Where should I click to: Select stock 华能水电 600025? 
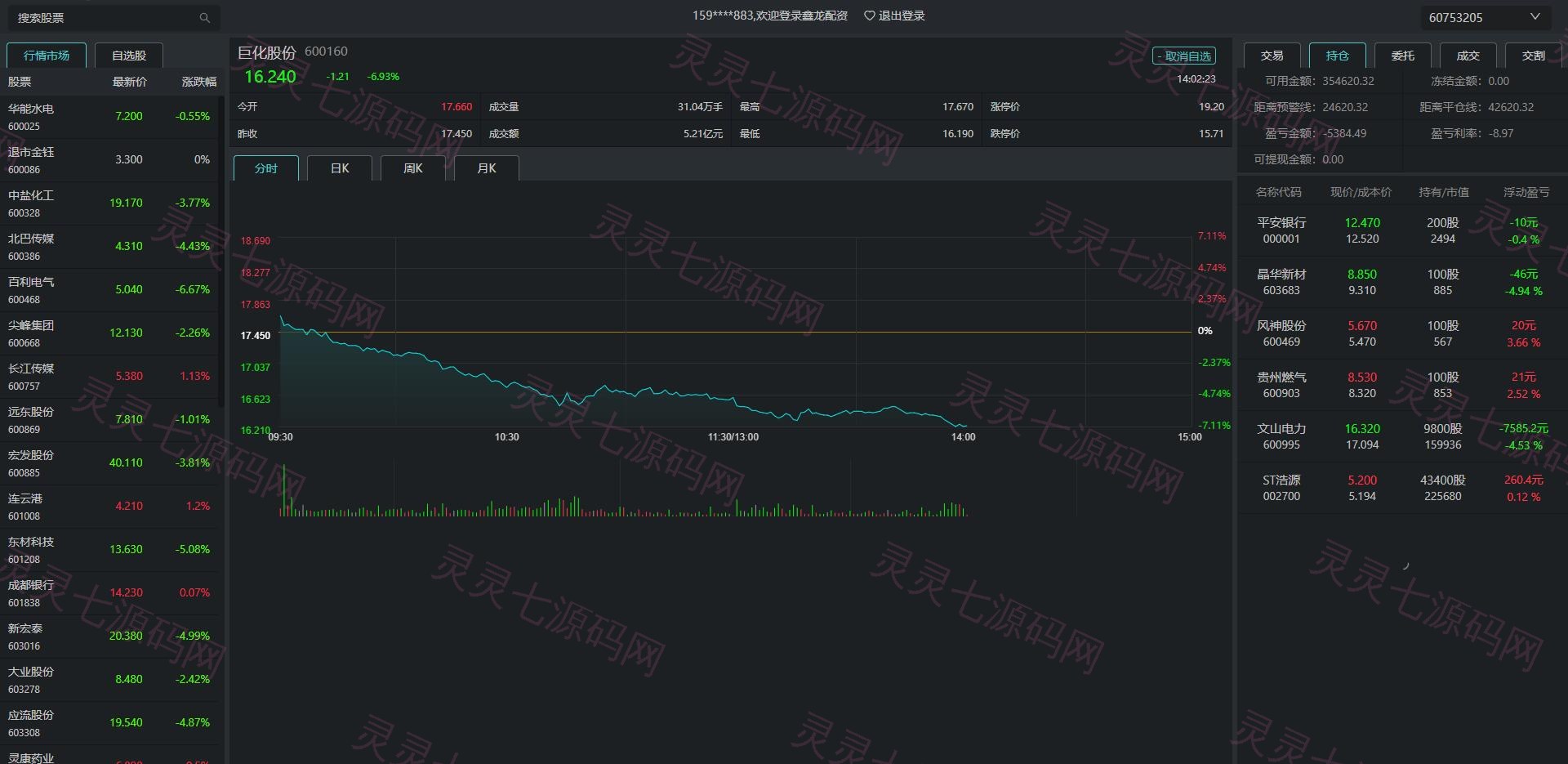coord(109,117)
